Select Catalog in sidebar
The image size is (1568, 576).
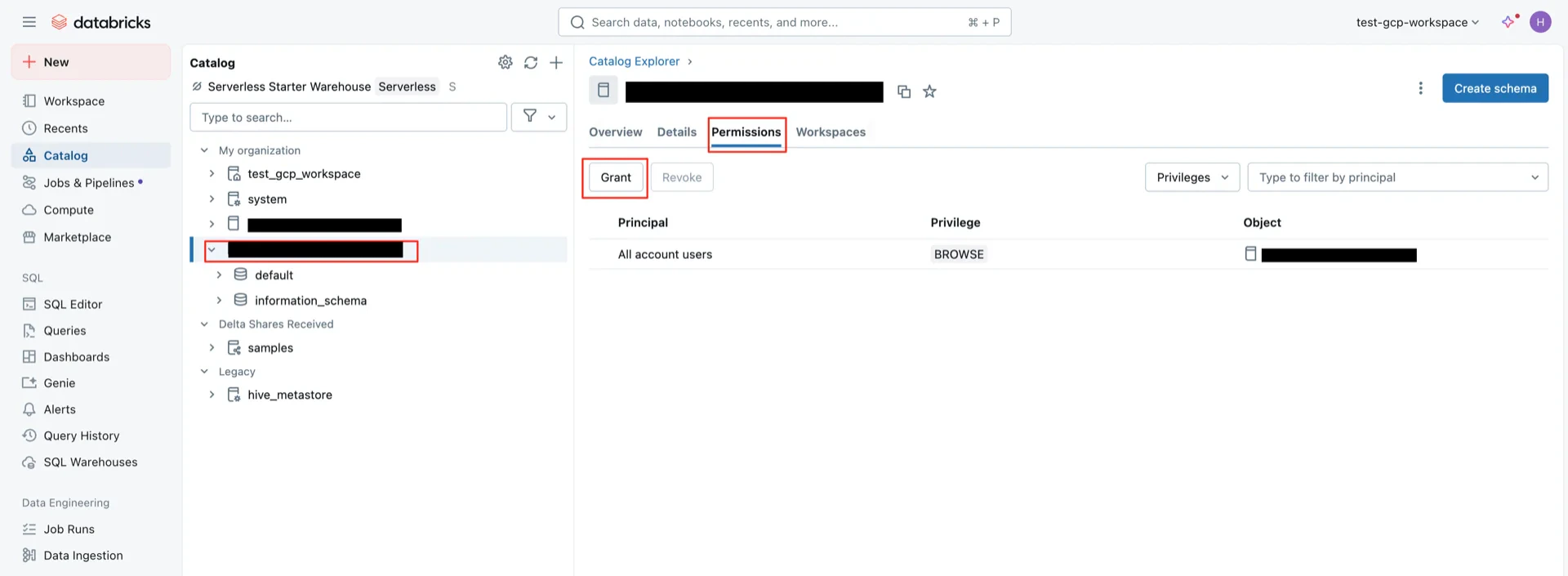click(91, 155)
